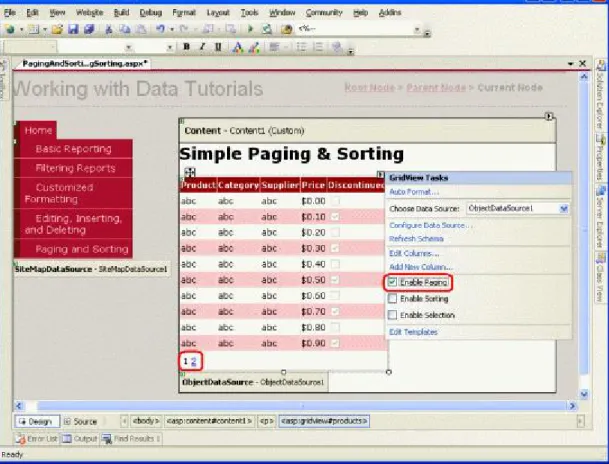This screenshot has height=464, width=609.
Task: Open the Error List tab
Action: pyautogui.click(x=37, y=439)
